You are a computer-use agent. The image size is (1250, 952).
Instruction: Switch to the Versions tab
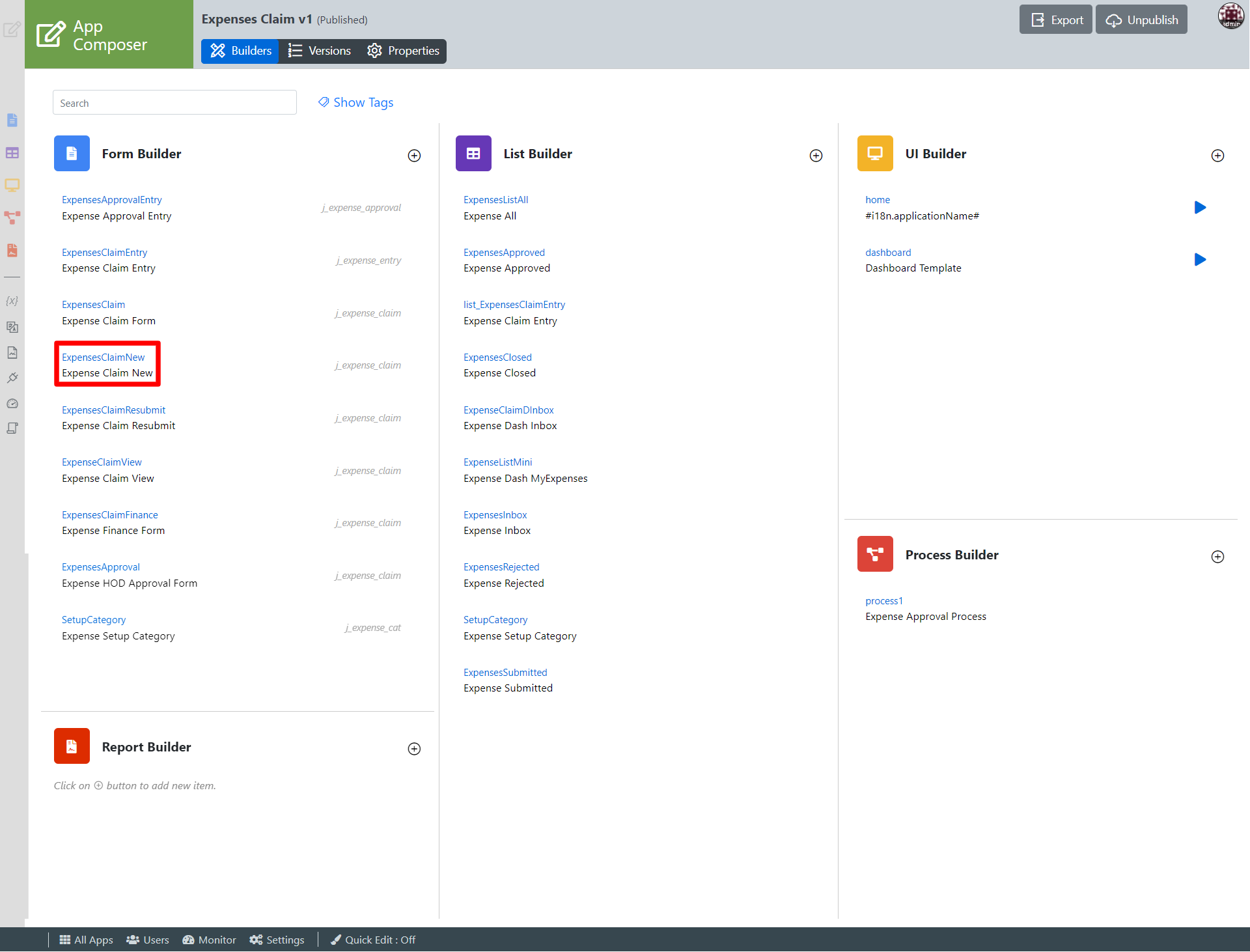[x=320, y=51]
